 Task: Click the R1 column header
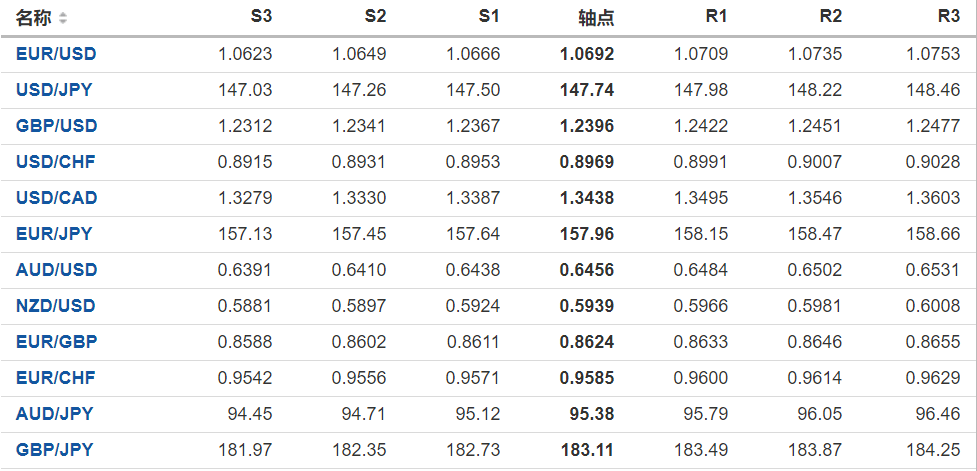pos(716,18)
